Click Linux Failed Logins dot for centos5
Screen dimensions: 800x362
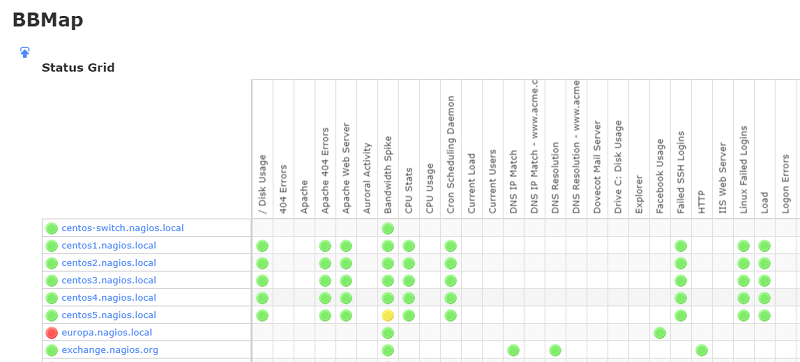click(x=743, y=316)
